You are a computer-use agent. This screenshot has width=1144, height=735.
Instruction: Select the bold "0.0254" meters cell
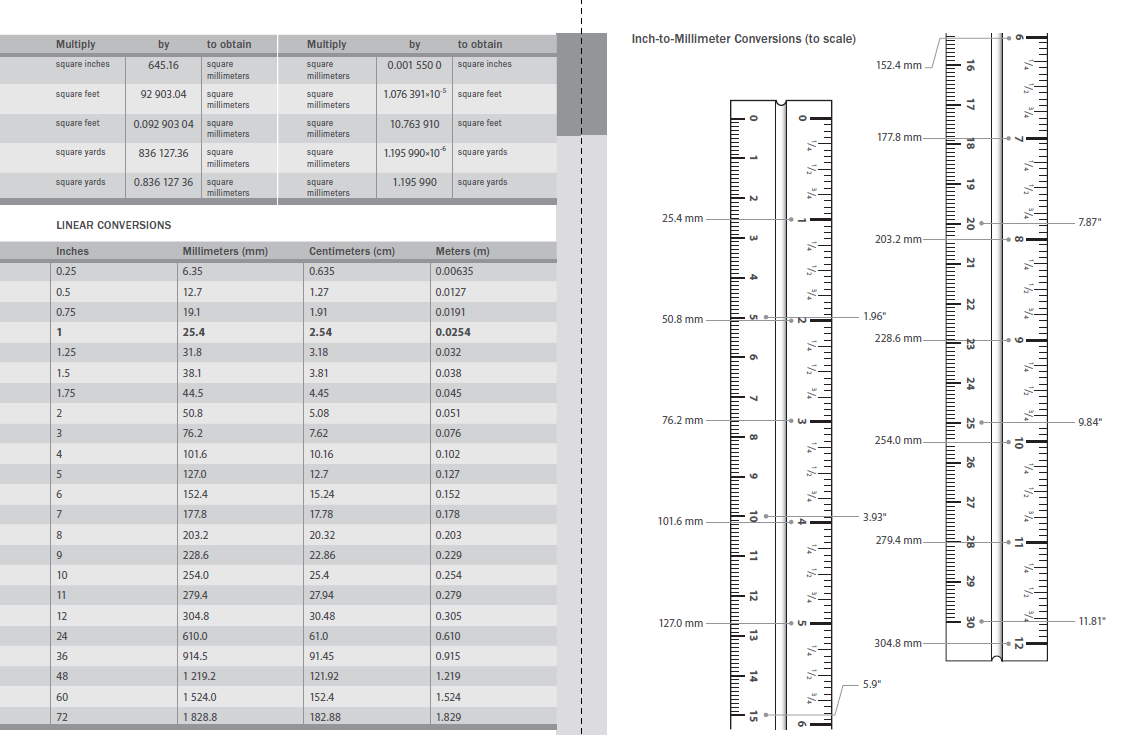(x=453, y=332)
